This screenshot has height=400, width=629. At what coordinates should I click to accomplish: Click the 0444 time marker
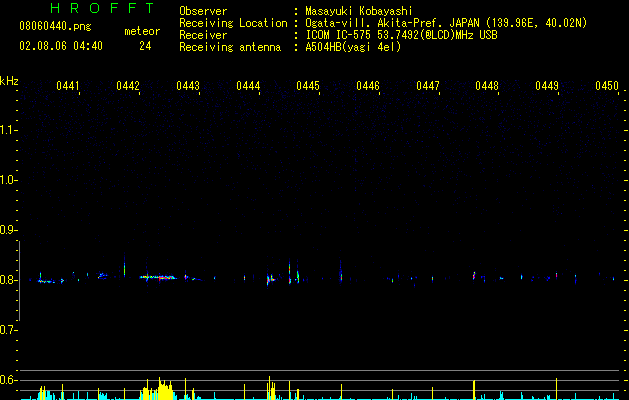[x=248, y=86]
